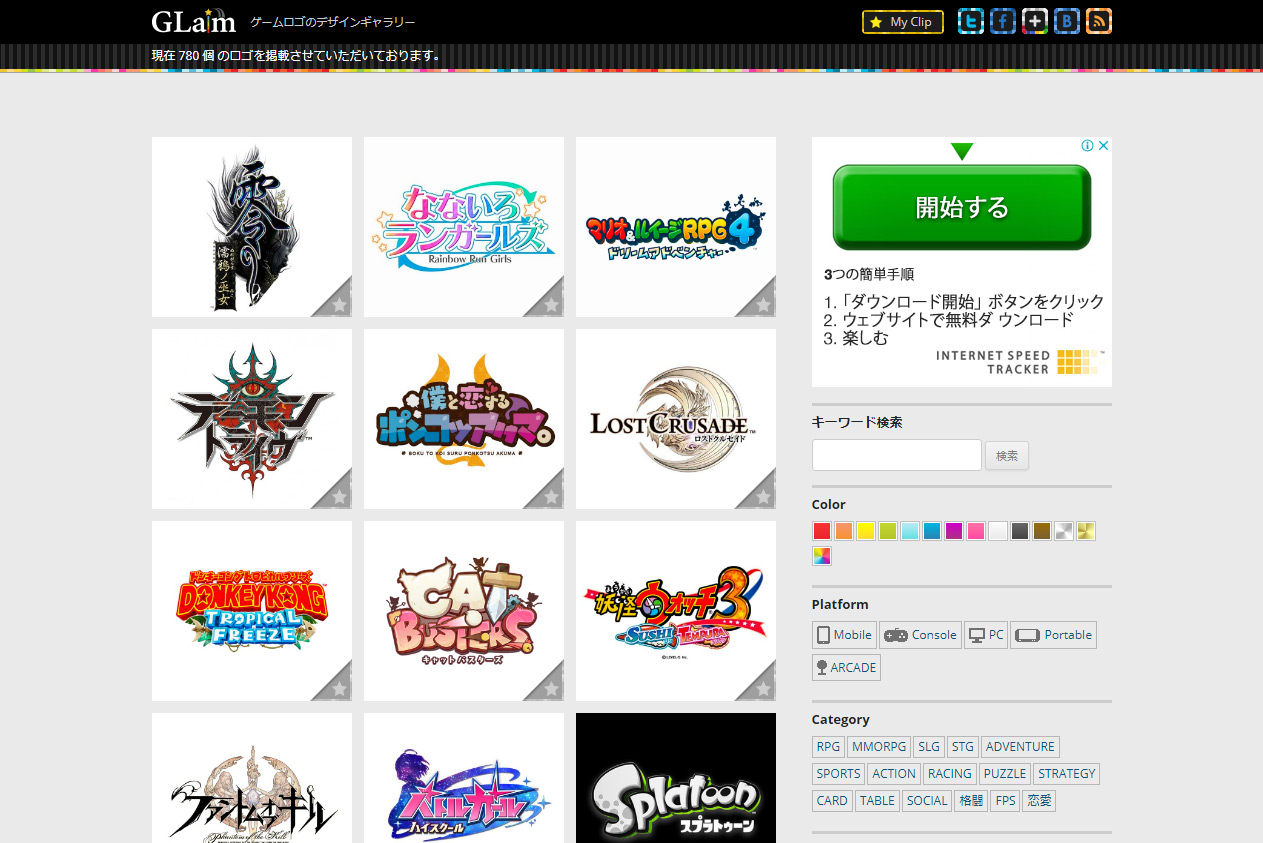Select the white color swatch
This screenshot has height=843, width=1263.
click(998, 531)
